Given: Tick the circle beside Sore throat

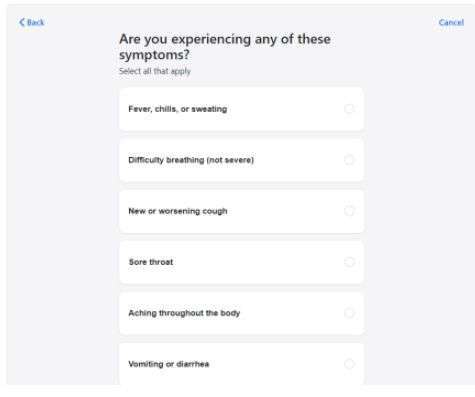Looking at the screenshot, I should pos(349,262).
